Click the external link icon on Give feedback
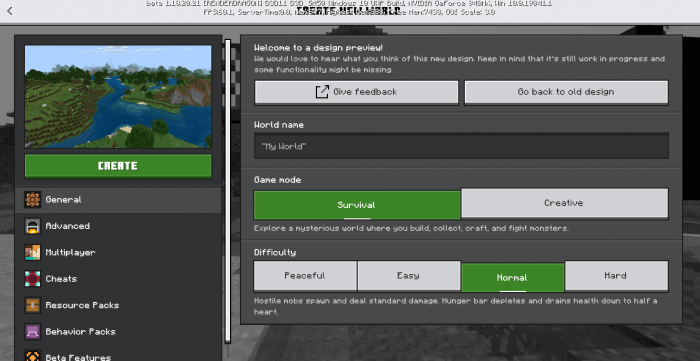The image size is (700, 361). click(322, 91)
